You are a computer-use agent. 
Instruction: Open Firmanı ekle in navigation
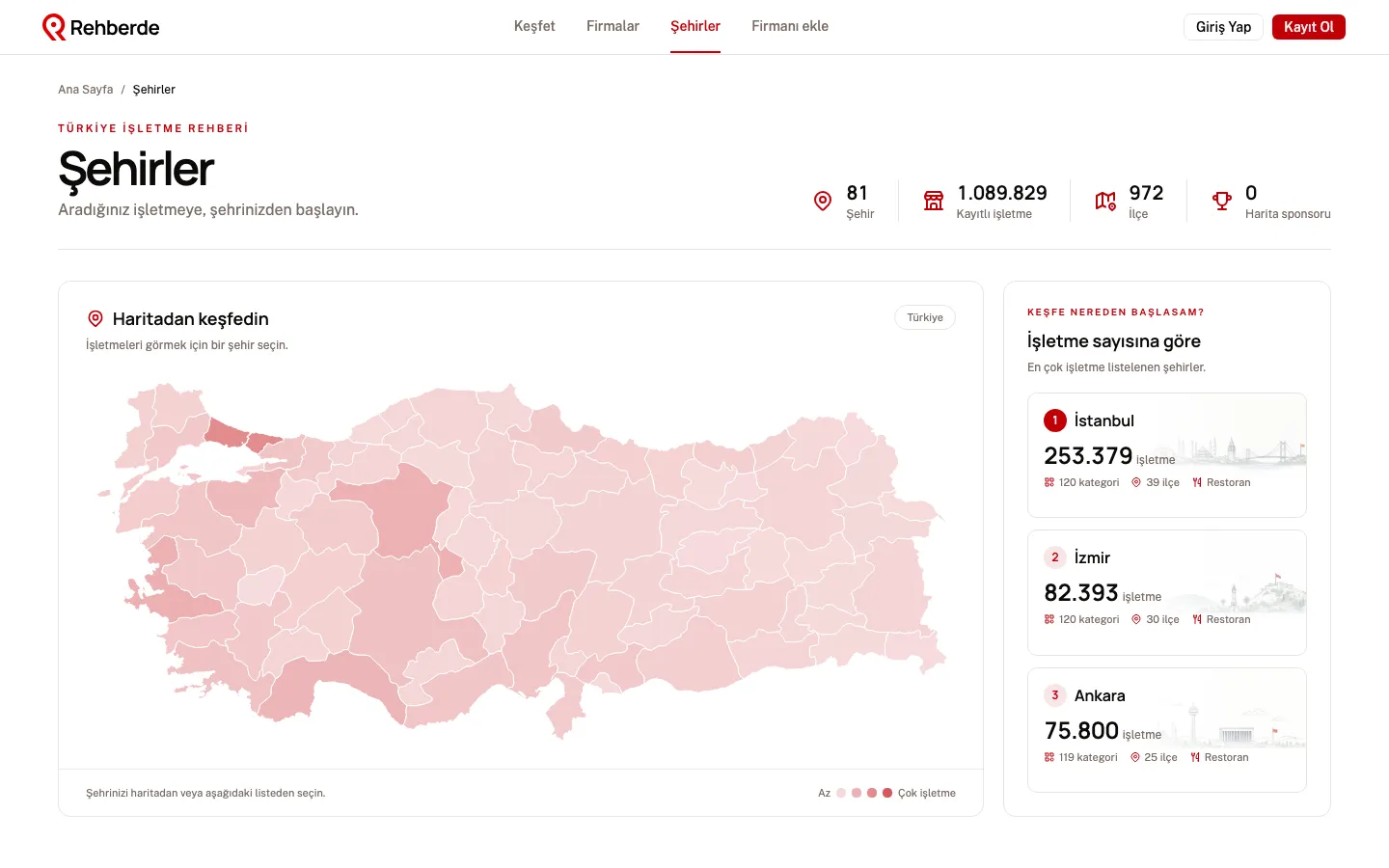[x=790, y=26]
